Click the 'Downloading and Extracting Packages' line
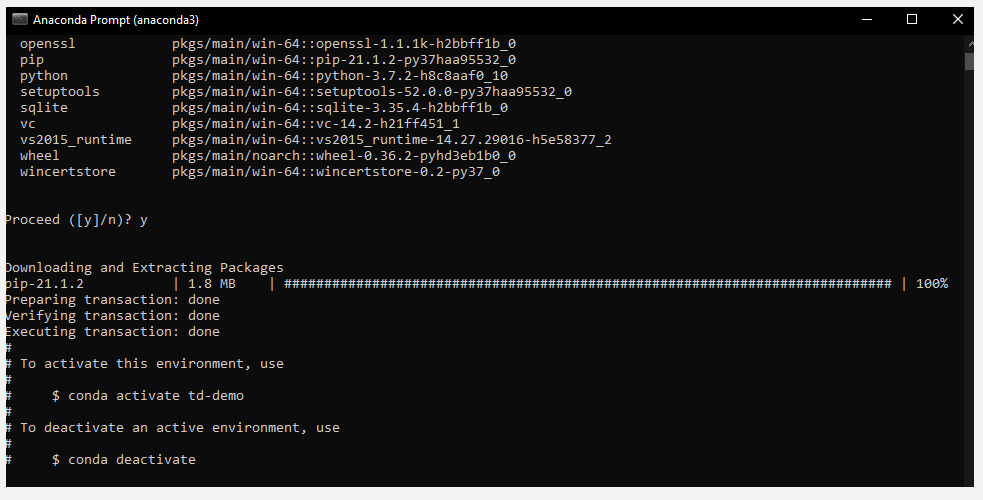 coord(144,268)
